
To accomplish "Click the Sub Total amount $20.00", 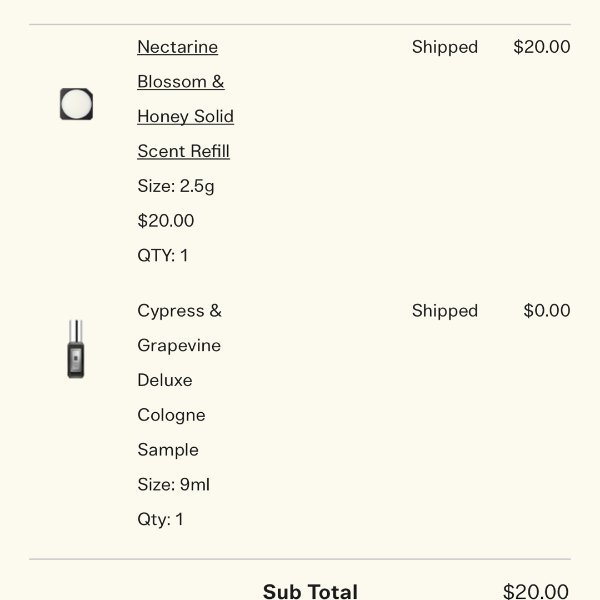I will click(536, 592).
